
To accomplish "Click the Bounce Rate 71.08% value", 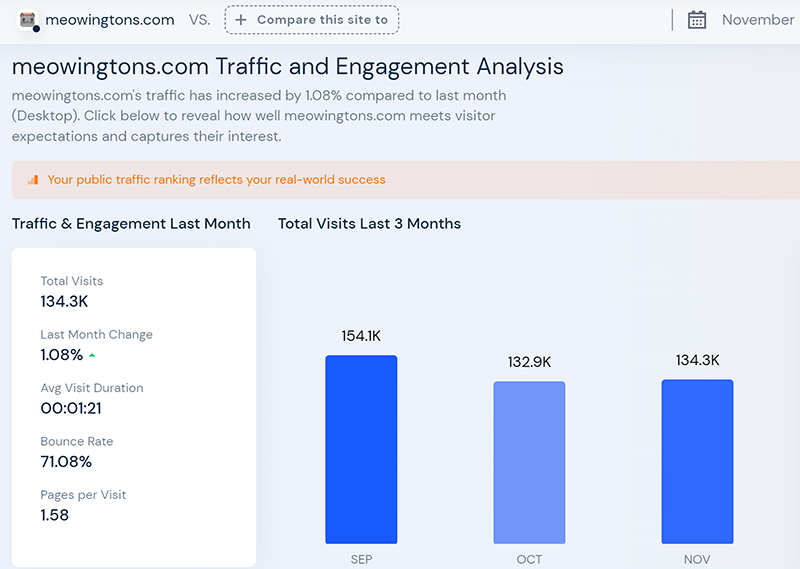I will pos(66,462).
